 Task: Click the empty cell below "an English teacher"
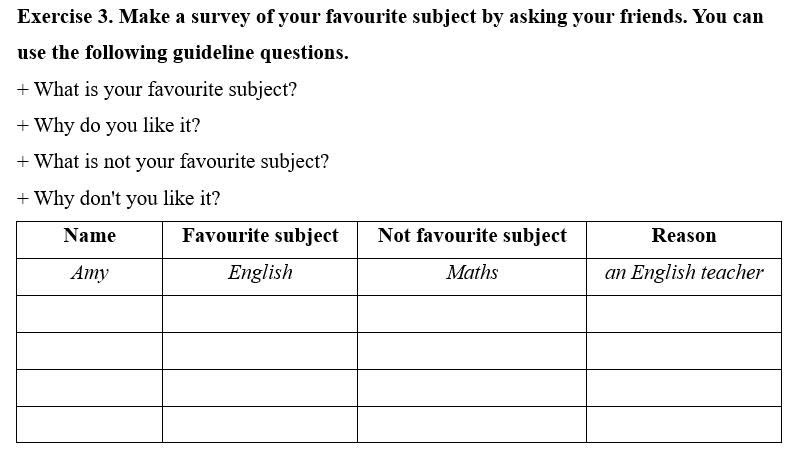coord(684,314)
